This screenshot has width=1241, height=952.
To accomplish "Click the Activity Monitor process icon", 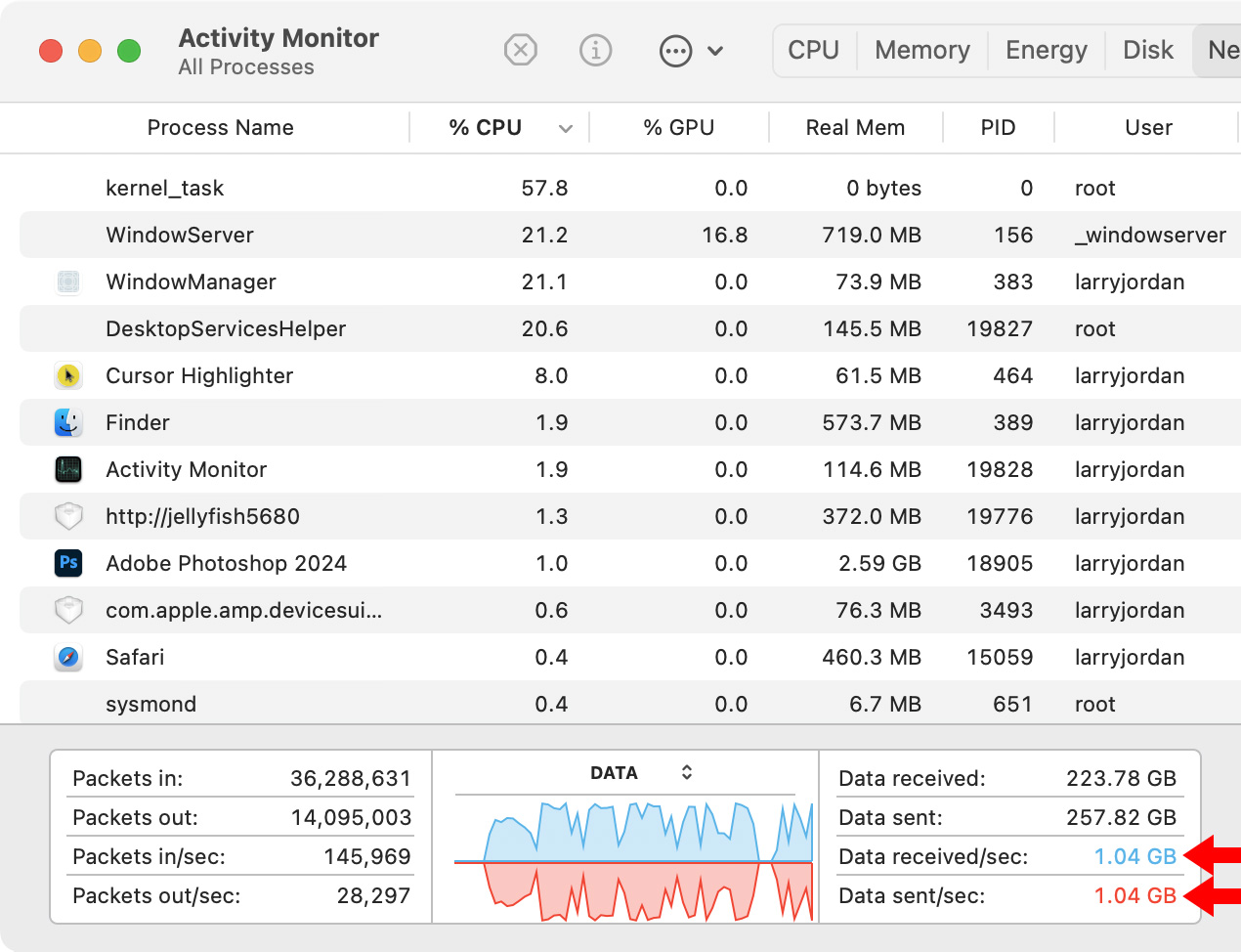I will (68, 469).
